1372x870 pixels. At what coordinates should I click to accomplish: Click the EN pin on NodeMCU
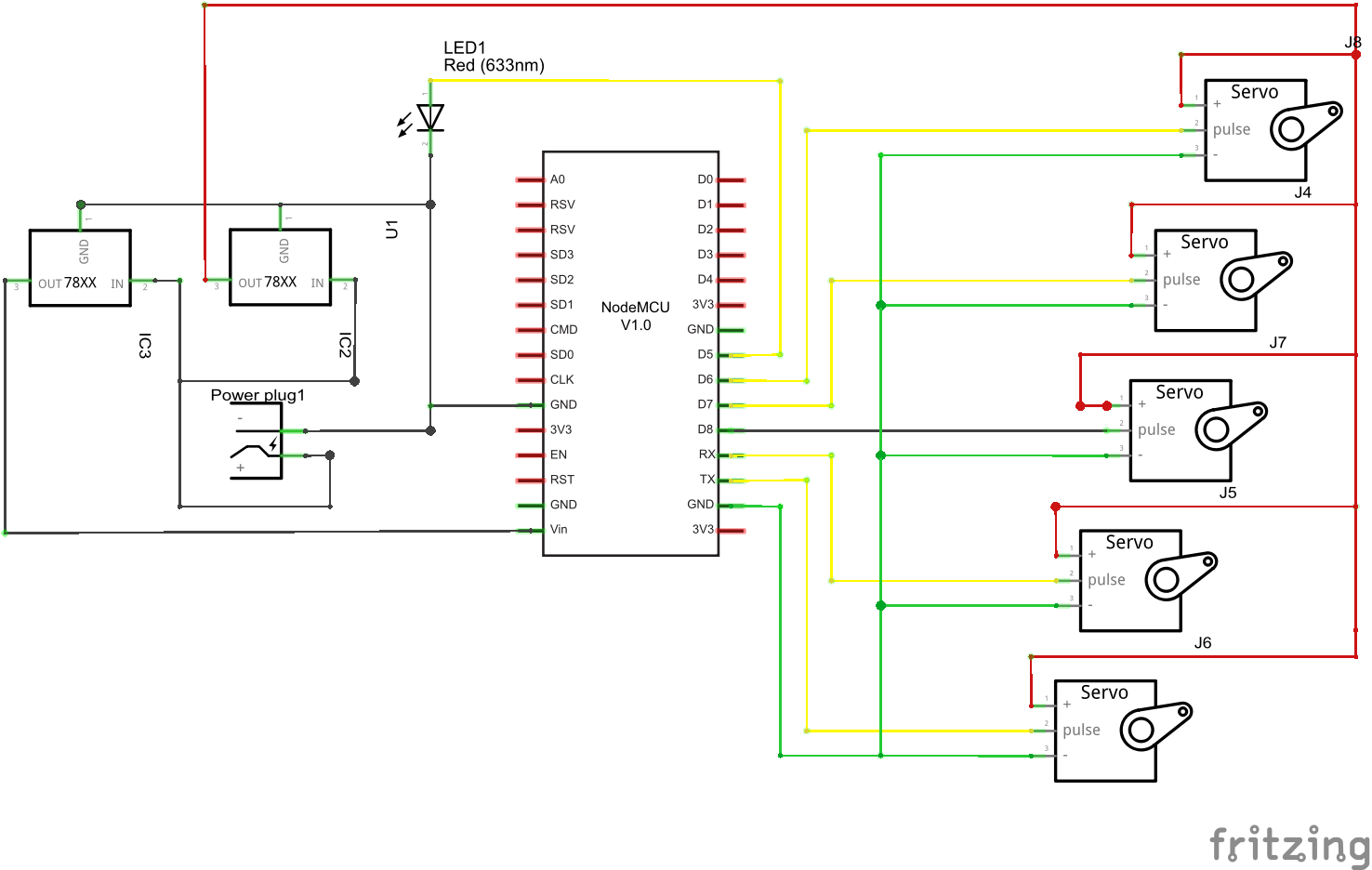point(530,455)
